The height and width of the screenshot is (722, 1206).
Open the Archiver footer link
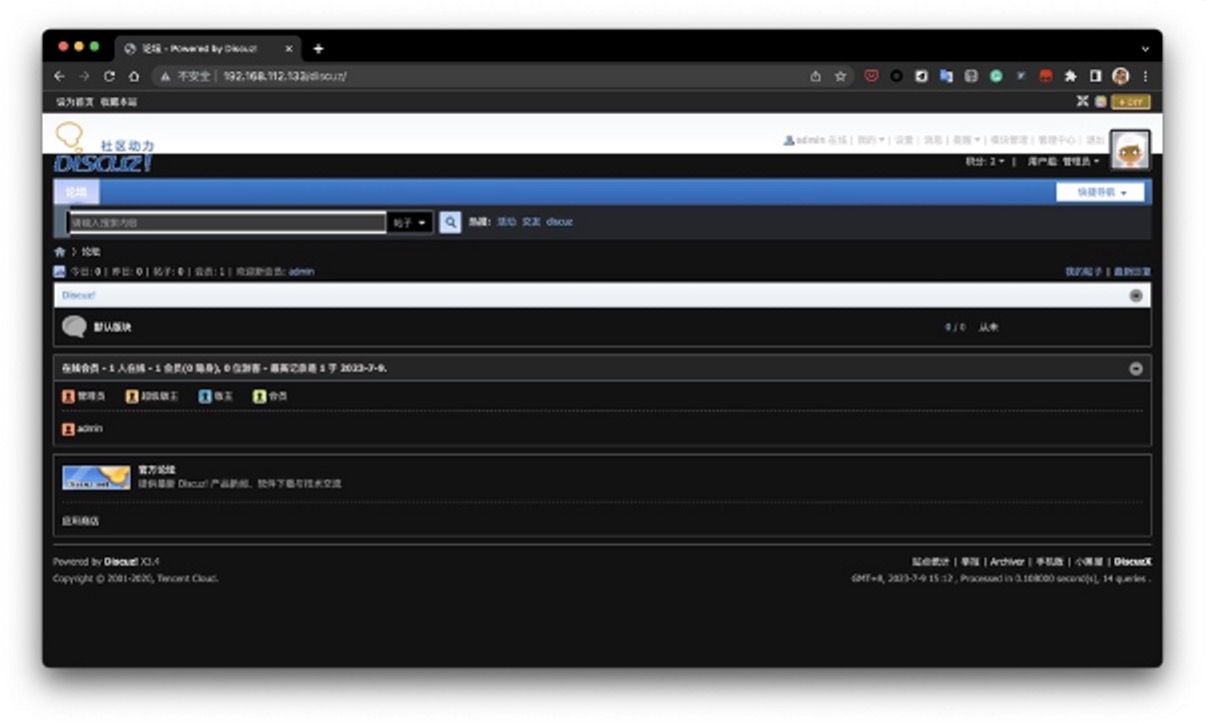point(1007,562)
